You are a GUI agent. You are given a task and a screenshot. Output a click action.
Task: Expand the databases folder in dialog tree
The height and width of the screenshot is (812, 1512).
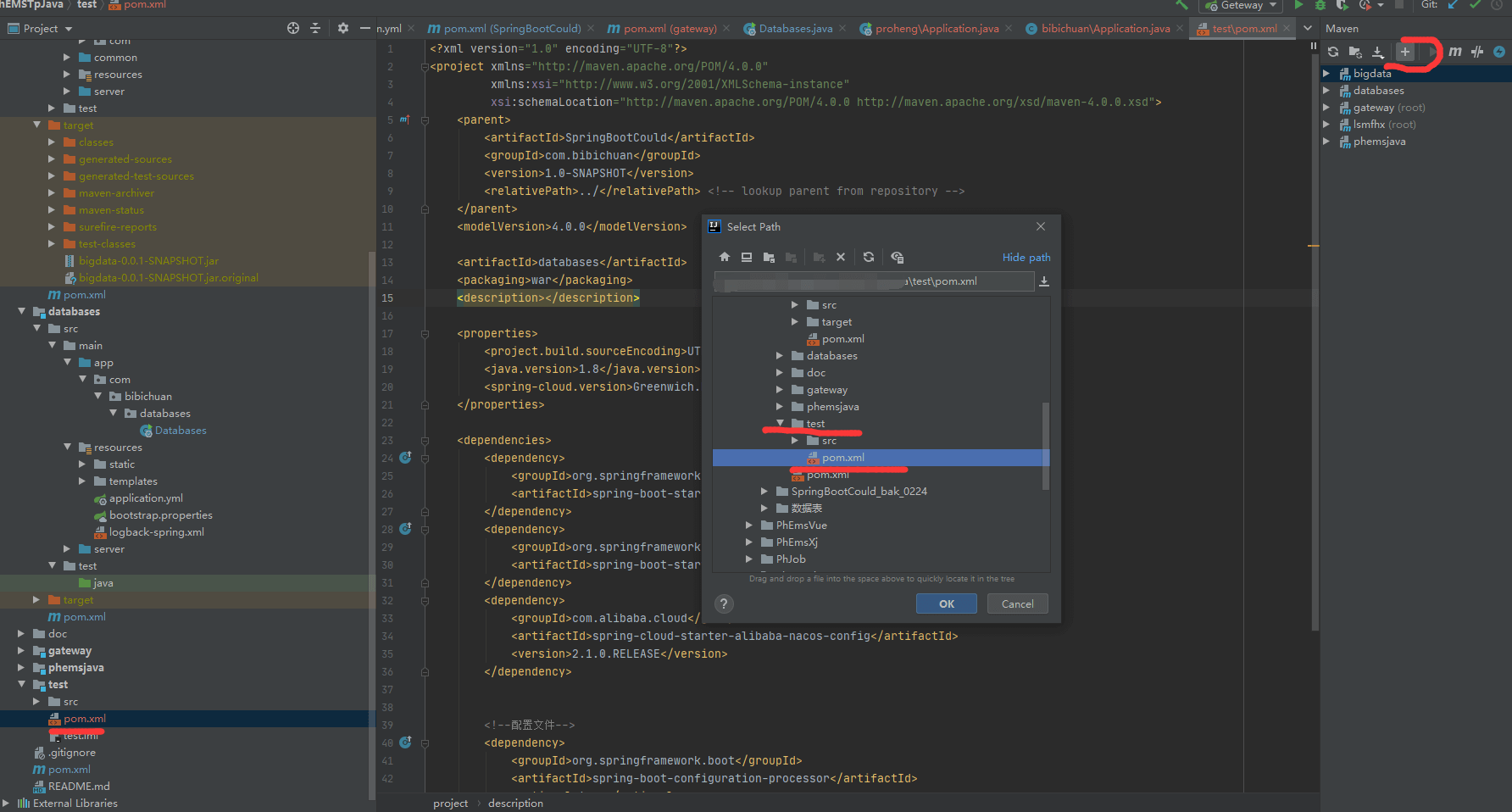coord(780,356)
